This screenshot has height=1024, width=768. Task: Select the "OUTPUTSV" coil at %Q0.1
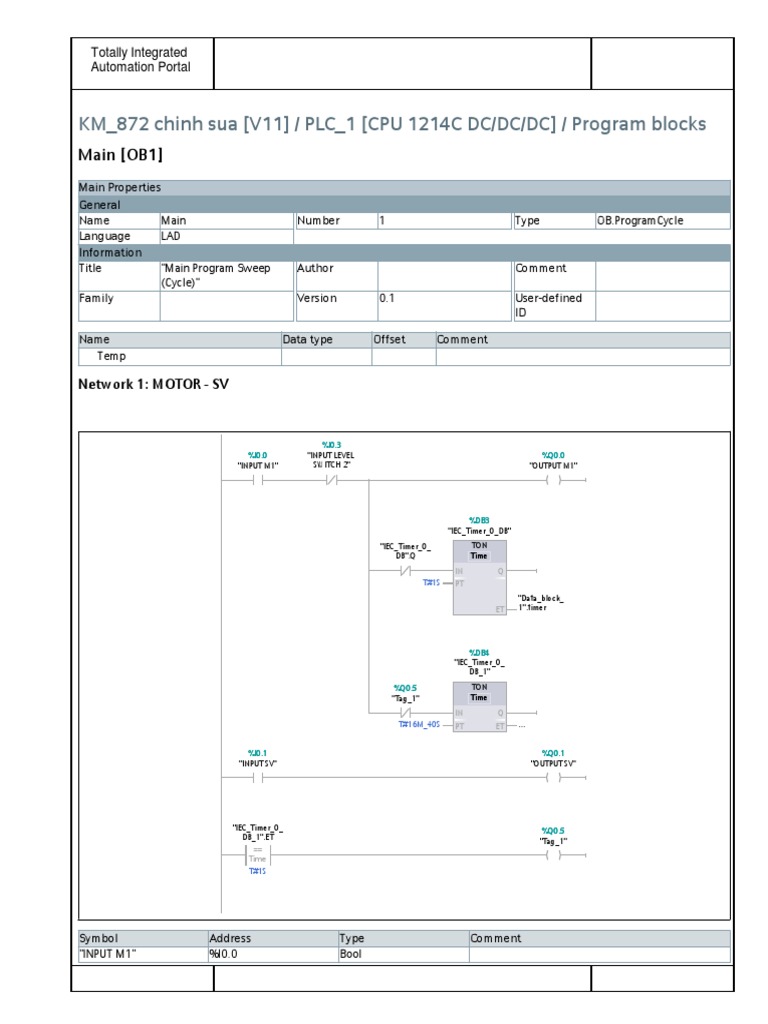tap(553, 778)
